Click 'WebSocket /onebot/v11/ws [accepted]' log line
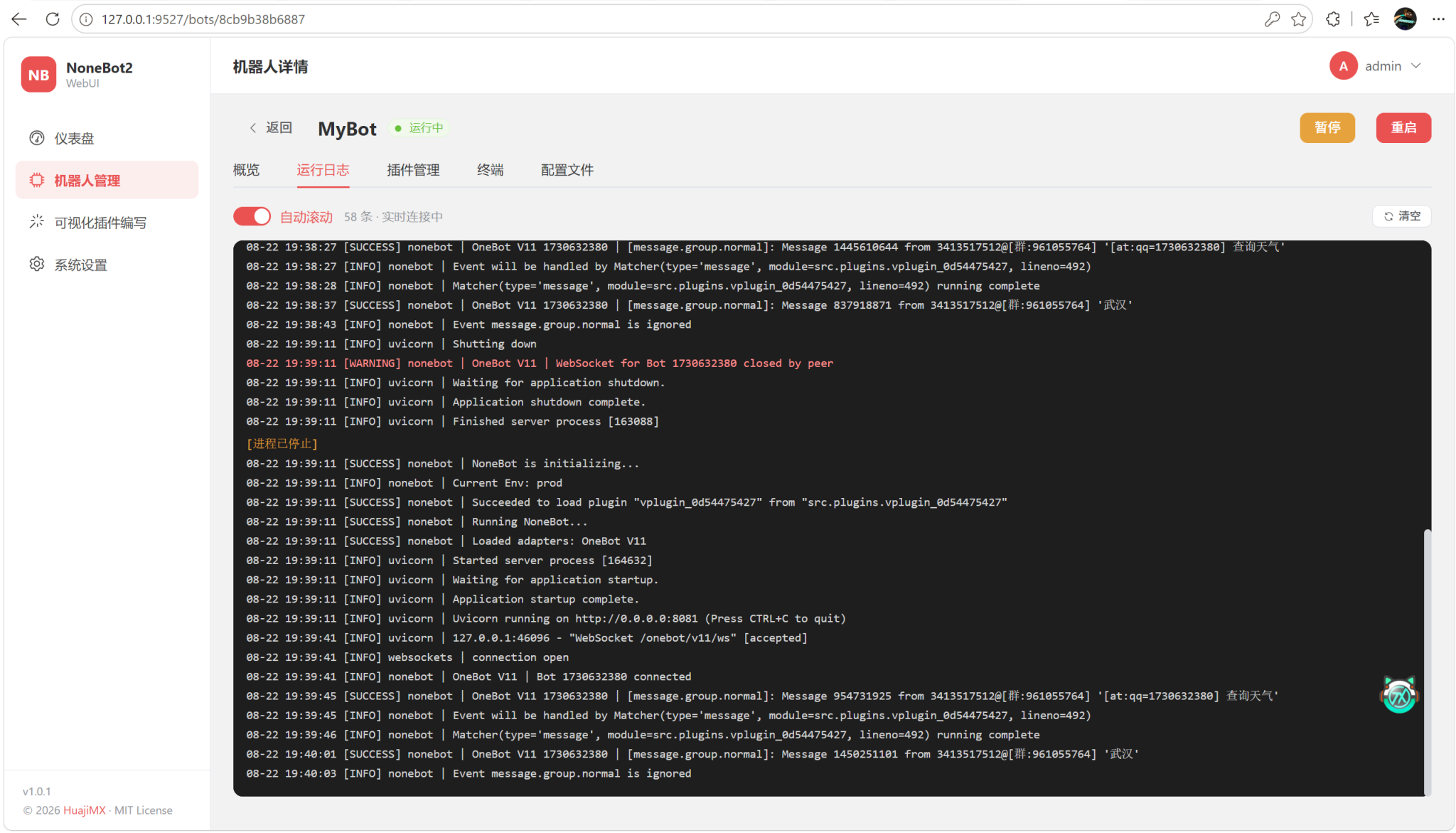 coord(526,638)
